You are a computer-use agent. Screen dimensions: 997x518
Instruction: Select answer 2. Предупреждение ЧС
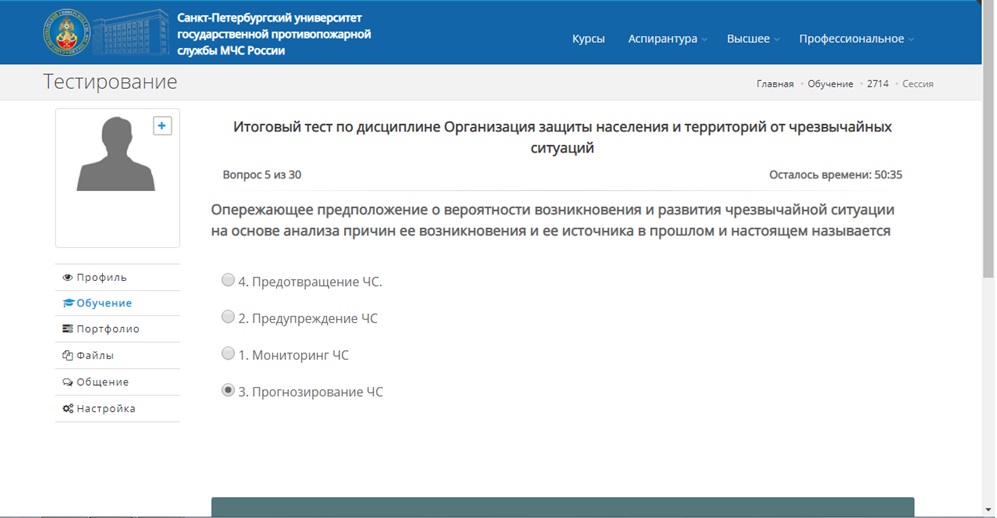tap(228, 318)
